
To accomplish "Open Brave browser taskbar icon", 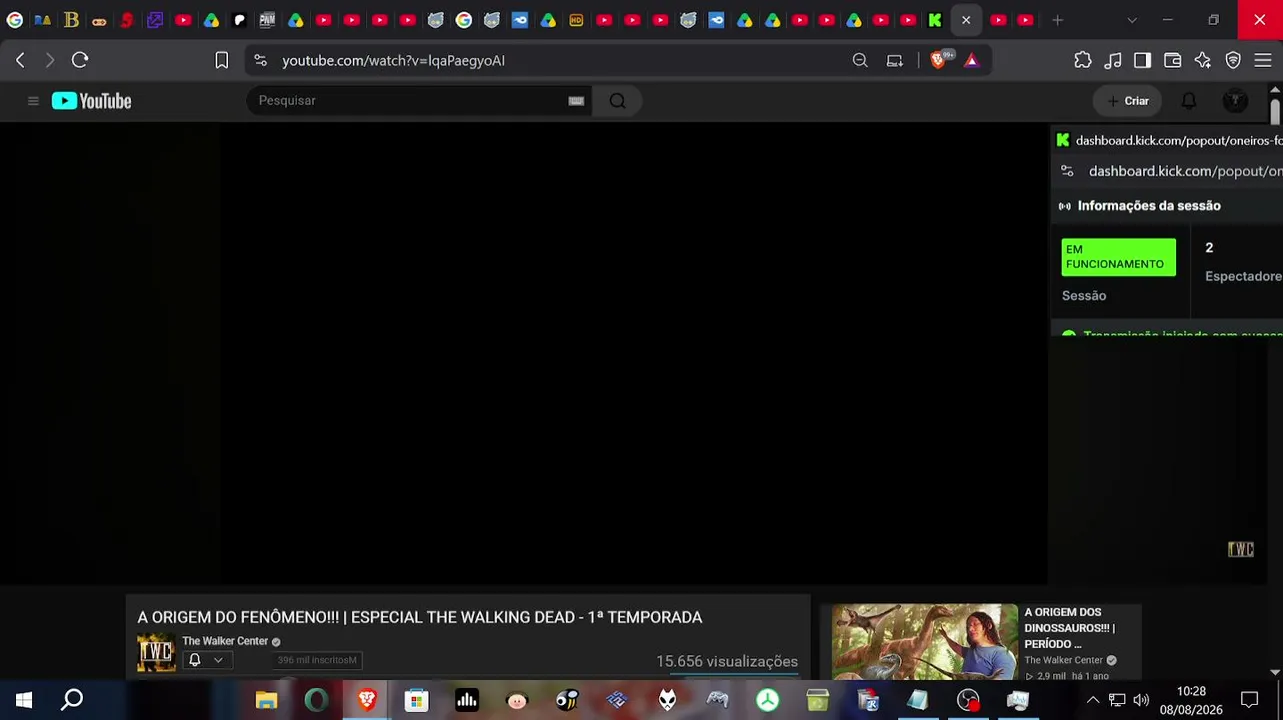I will (x=366, y=700).
